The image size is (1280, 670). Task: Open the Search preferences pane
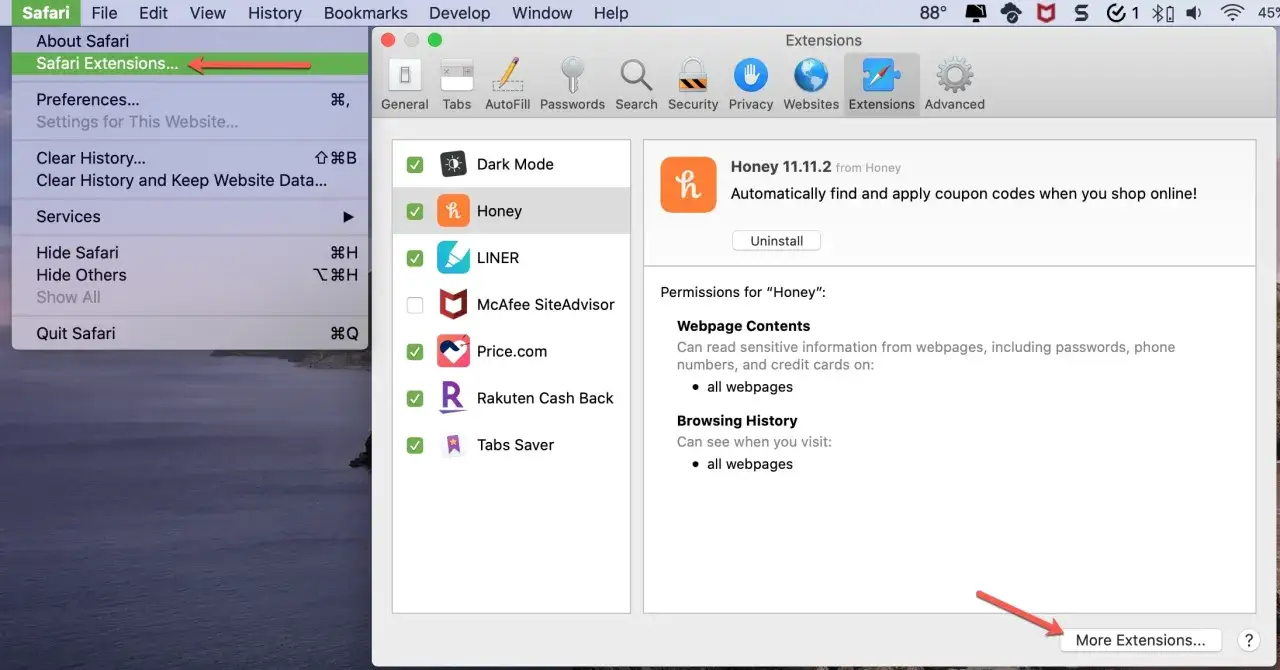point(636,84)
